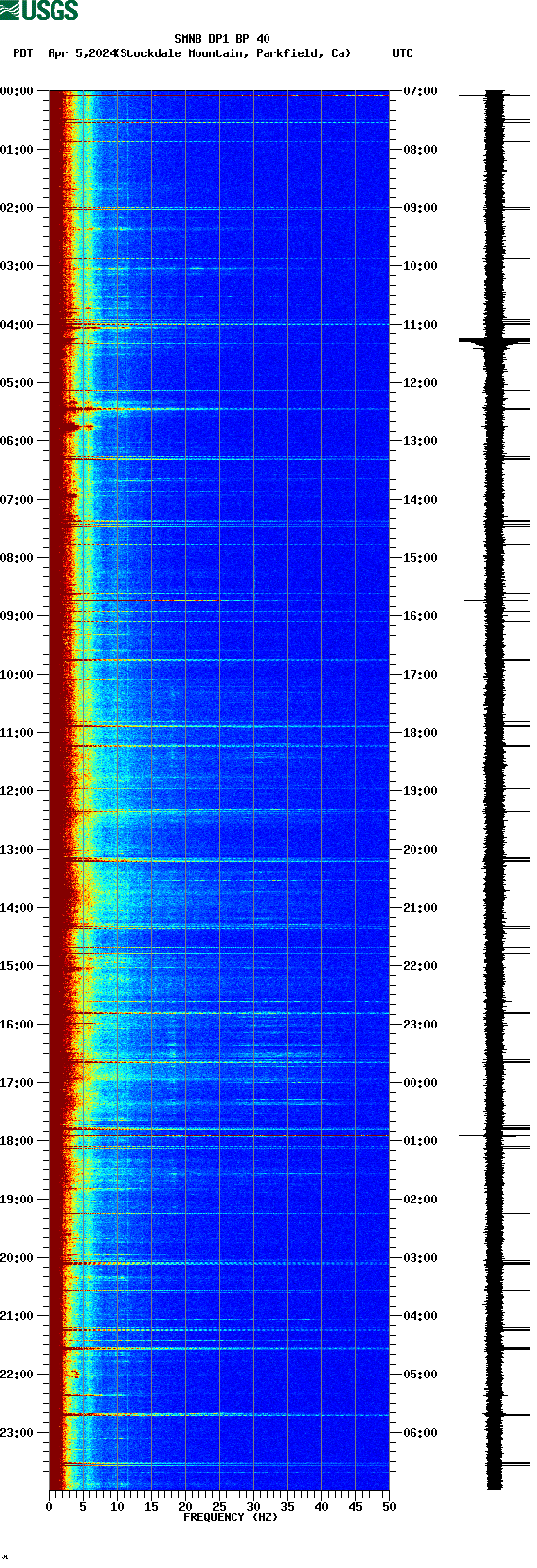Click the UTC time label 17:00
Viewport: 537px width, 1568px height.
[420, 675]
